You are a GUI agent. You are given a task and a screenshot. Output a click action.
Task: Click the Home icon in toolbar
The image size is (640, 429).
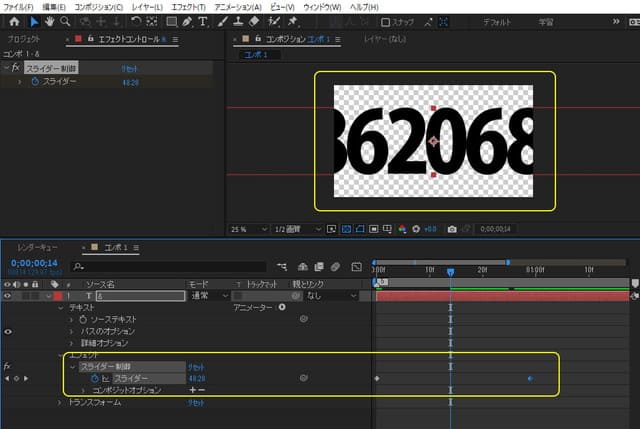tap(14, 22)
